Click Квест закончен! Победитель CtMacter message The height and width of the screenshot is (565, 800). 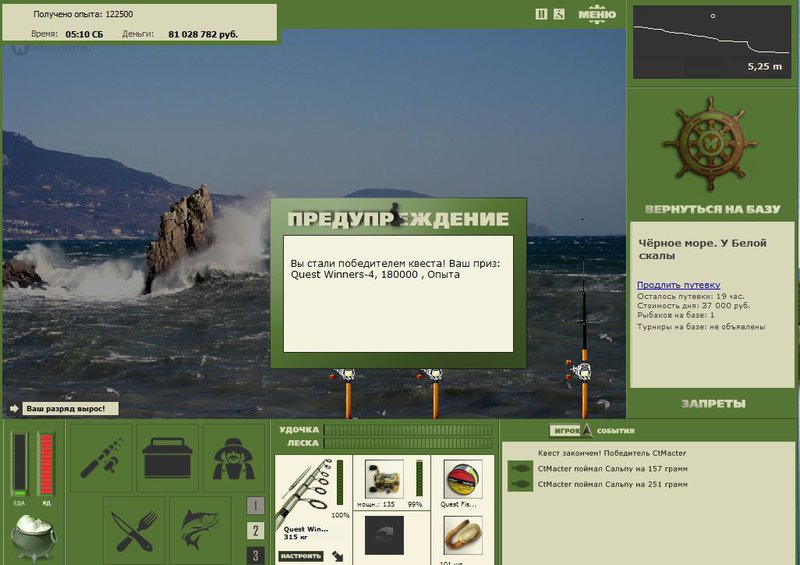(x=612, y=453)
